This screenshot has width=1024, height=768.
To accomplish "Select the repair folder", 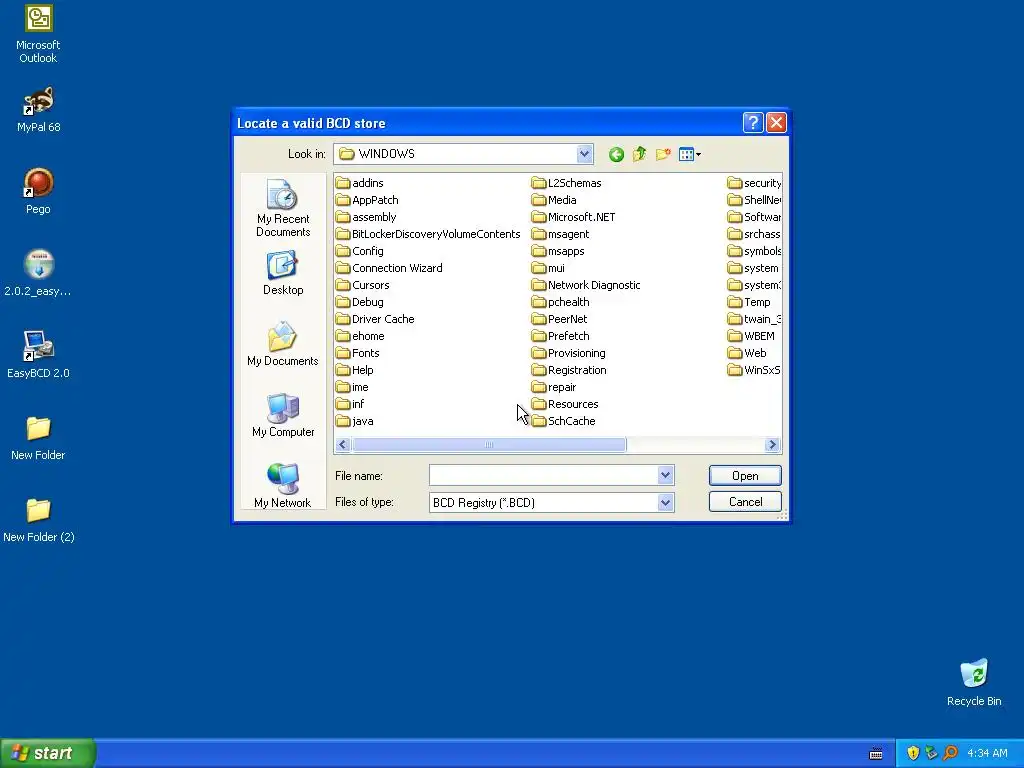I will 554,387.
